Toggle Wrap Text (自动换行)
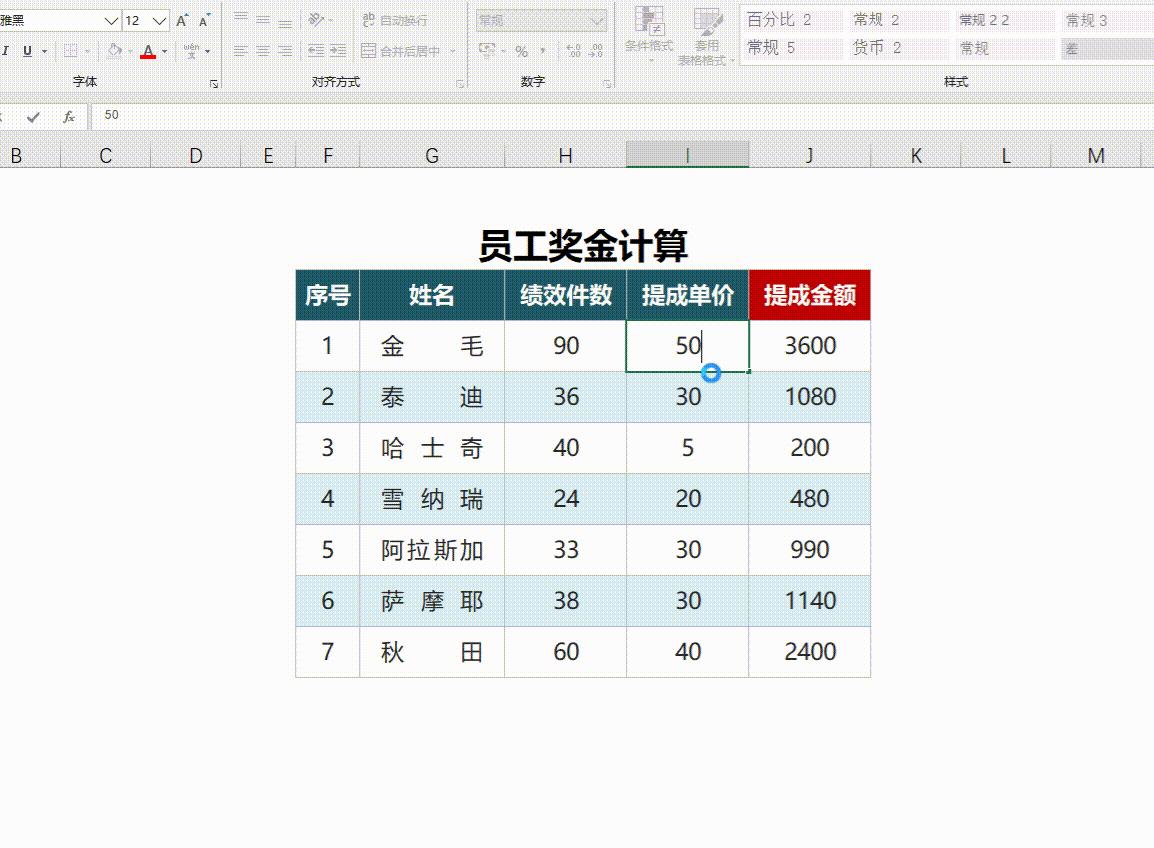This screenshot has width=1154, height=848. pos(399,22)
